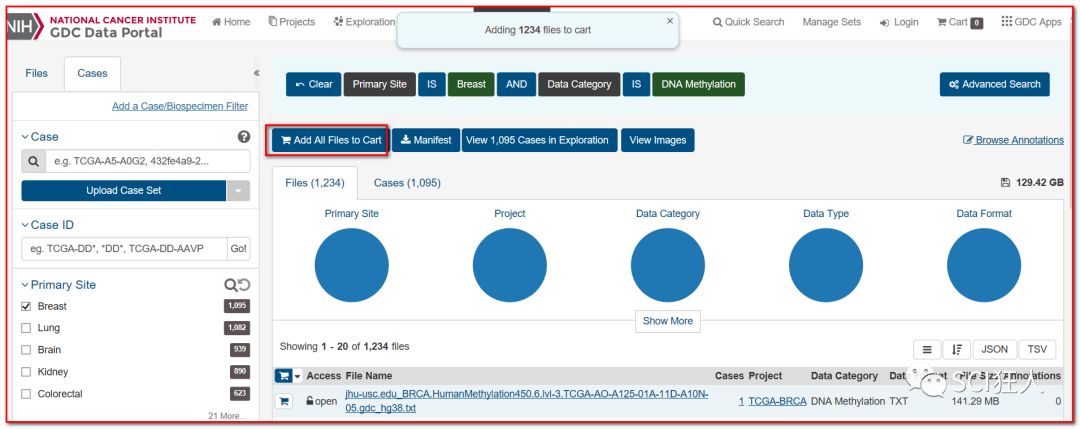The image size is (1080, 429).
Task: Switch to the Cases facet tab
Action: [92, 73]
